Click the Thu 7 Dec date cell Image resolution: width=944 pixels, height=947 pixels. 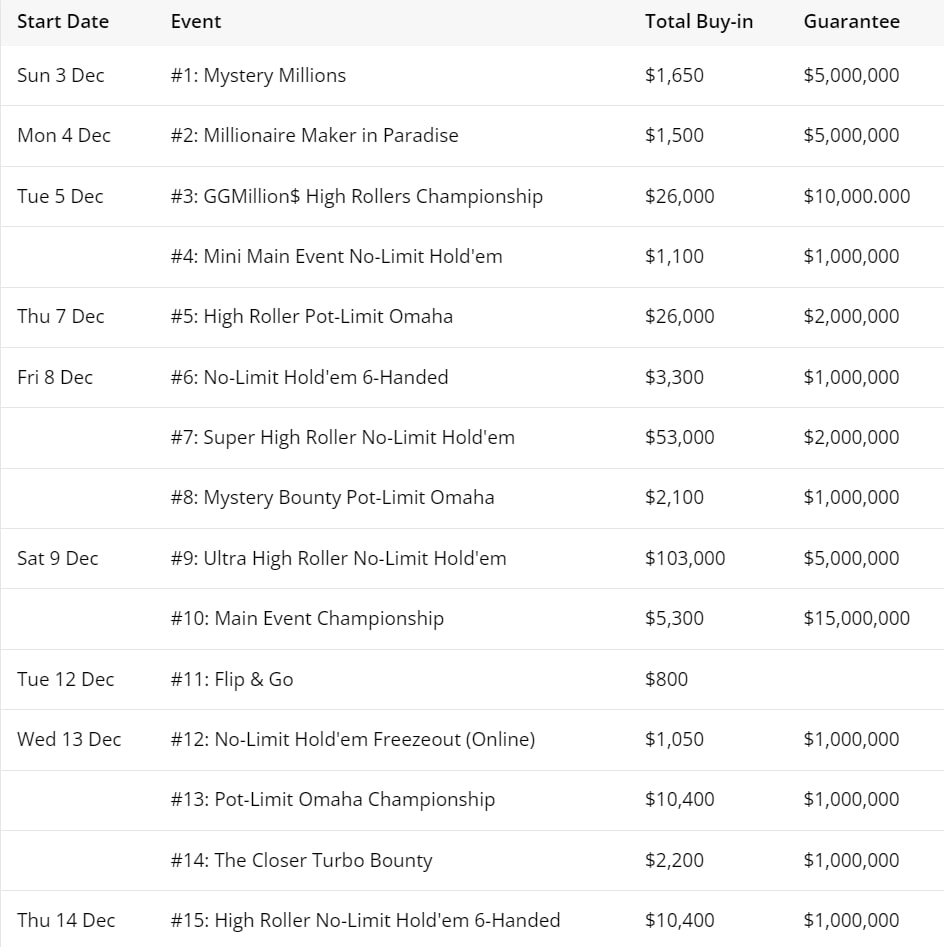pyautogui.click(x=61, y=316)
